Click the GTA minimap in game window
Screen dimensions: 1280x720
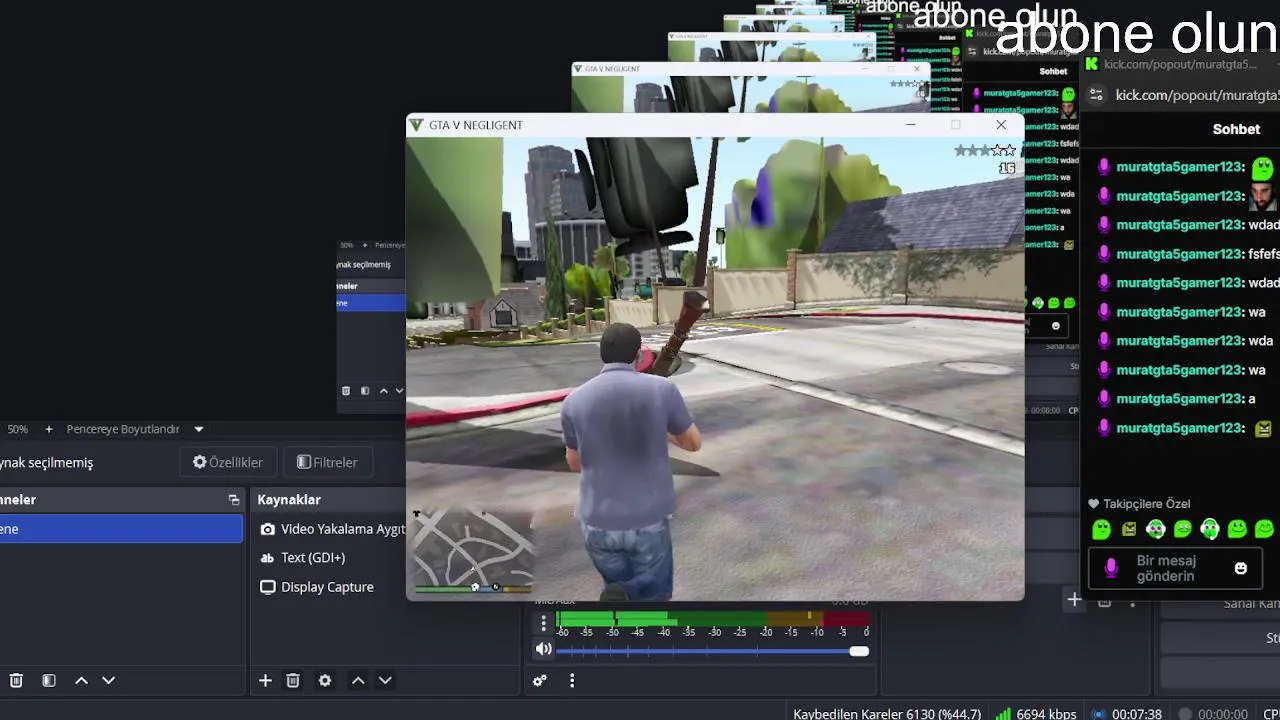[472, 551]
